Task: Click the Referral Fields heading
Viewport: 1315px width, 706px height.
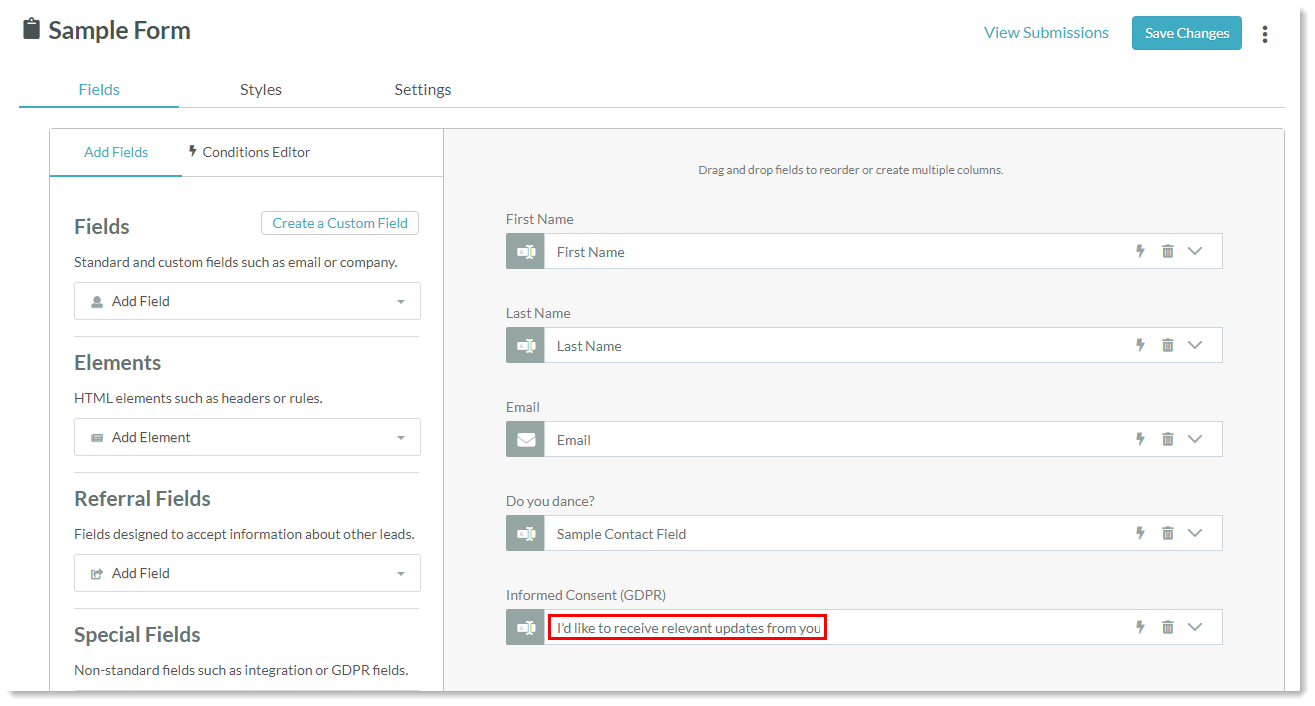Action: tap(142, 498)
